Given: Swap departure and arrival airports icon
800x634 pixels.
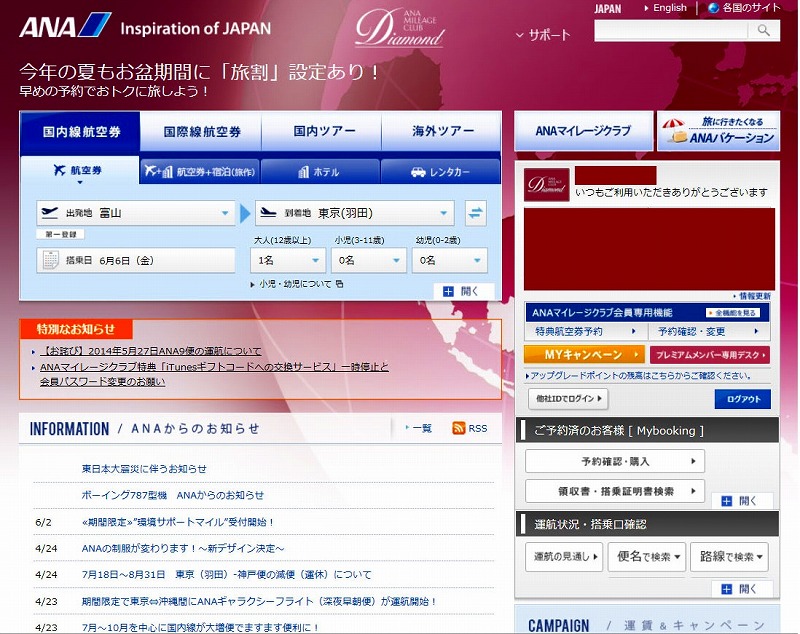Looking at the screenshot, I should 476,213.
